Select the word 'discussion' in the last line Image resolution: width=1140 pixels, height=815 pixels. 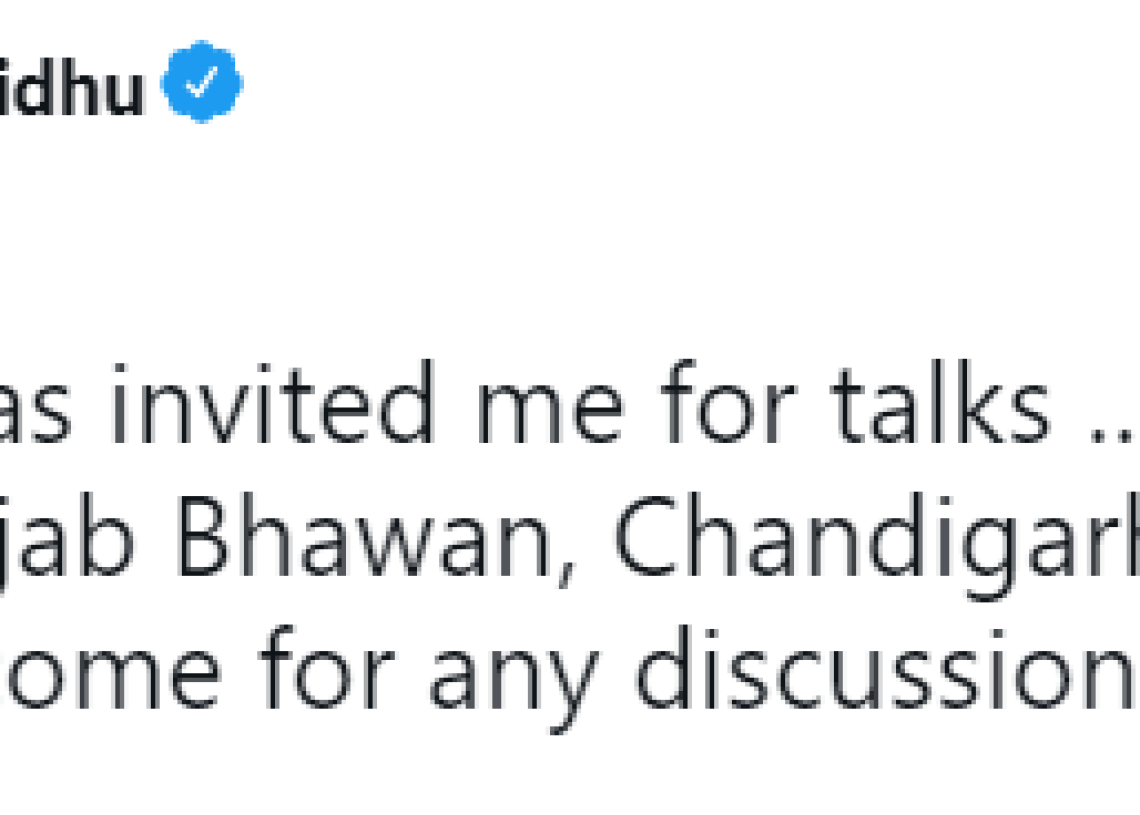887,669
